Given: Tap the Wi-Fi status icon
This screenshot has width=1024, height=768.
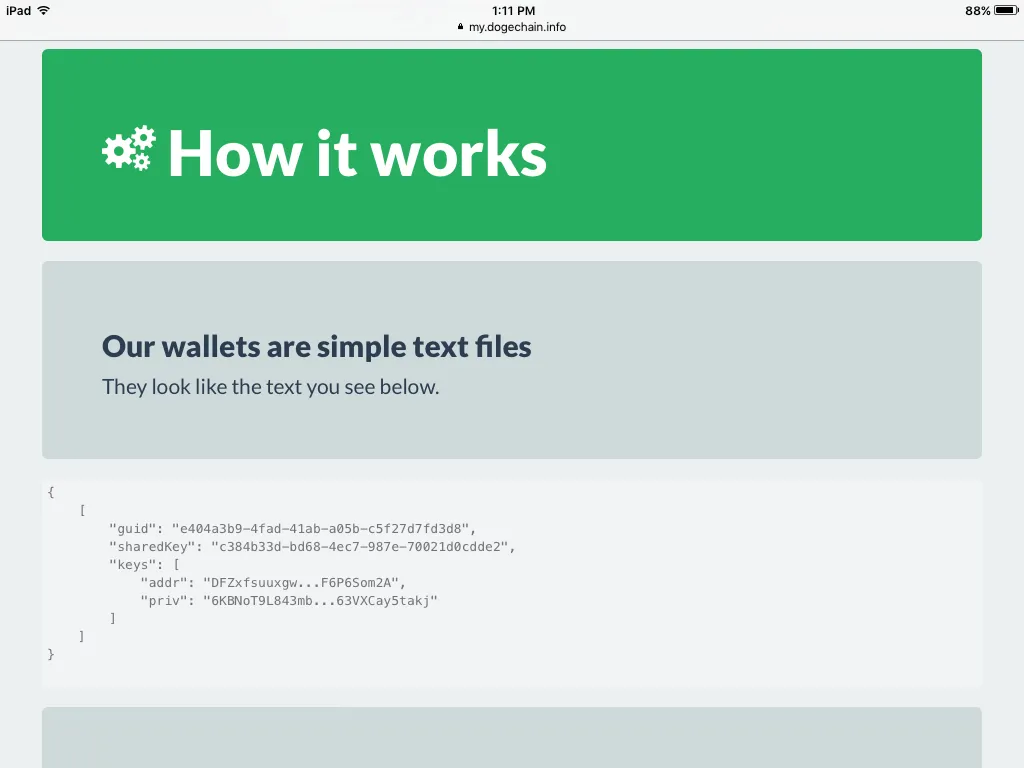Looking at the screenshot, I should (43, 10).
